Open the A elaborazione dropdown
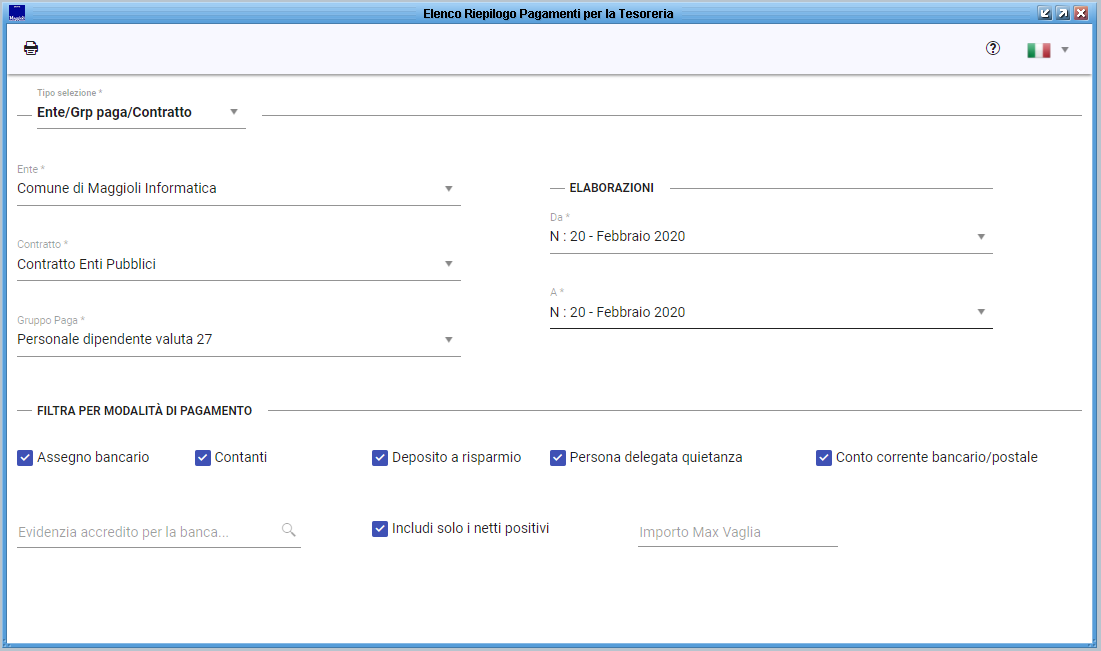The height and width of the screenshot is (651, 1101). (771, 312)
